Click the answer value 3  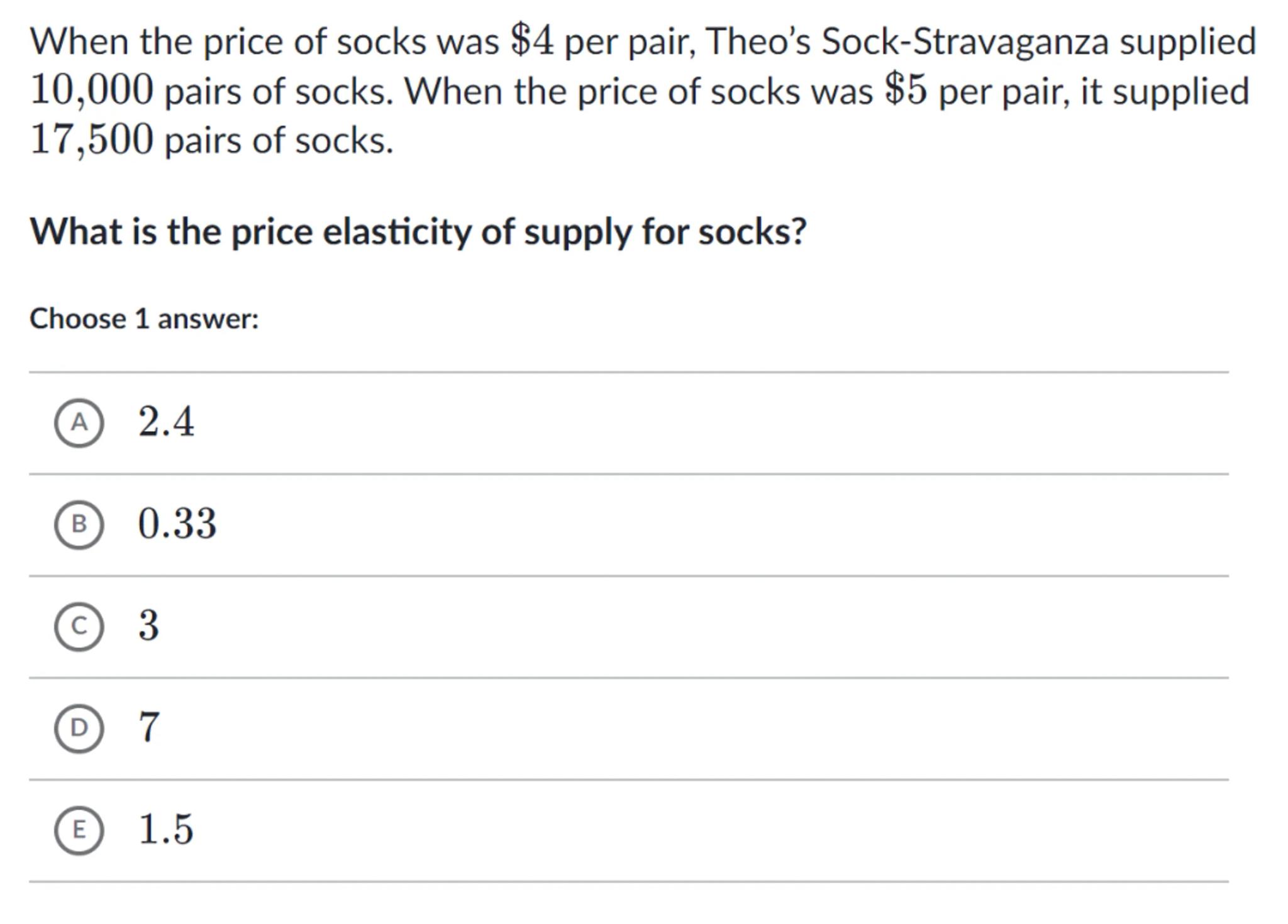point(149,625)
